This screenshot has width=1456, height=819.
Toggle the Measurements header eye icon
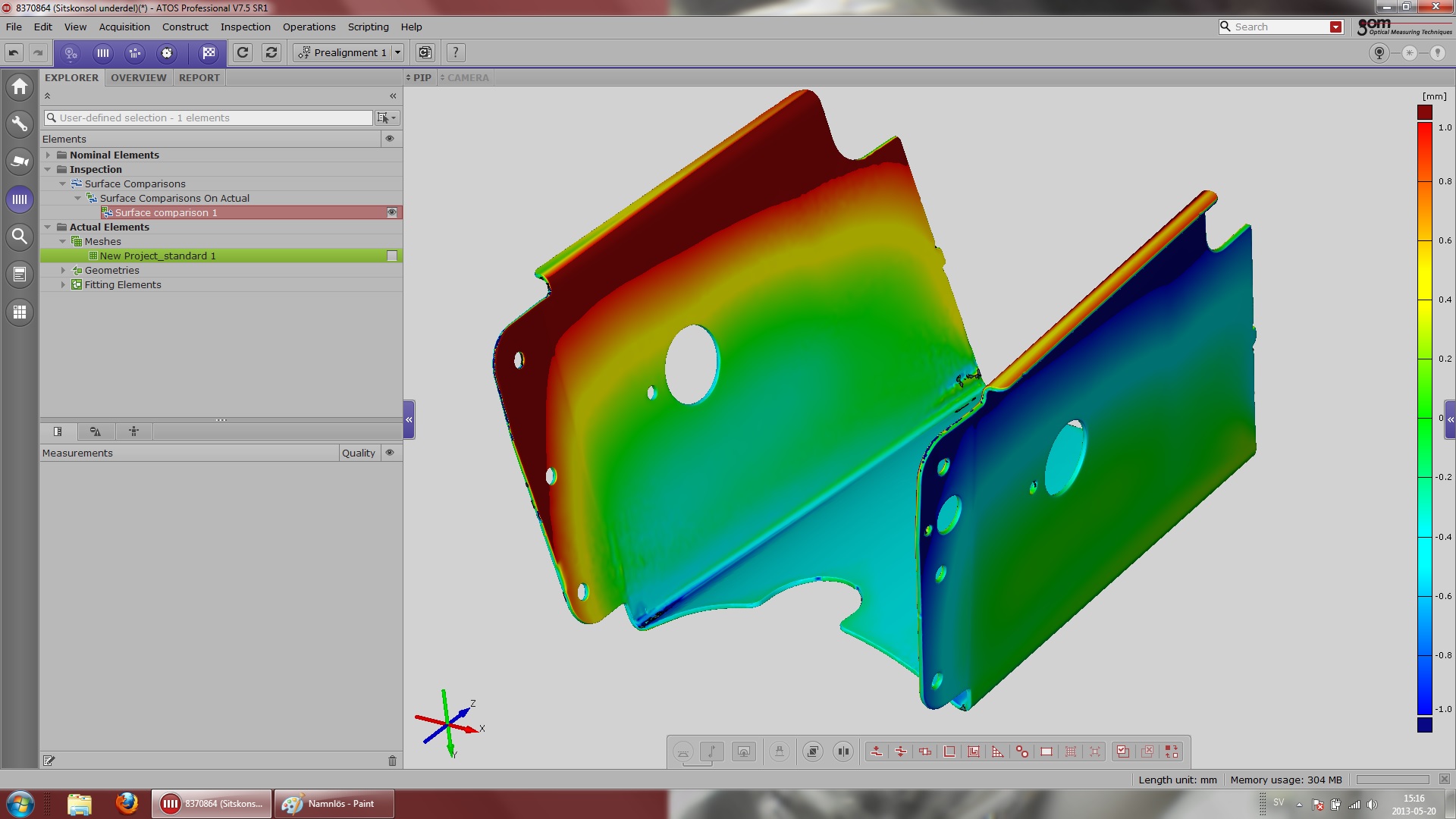pos(390,453)
